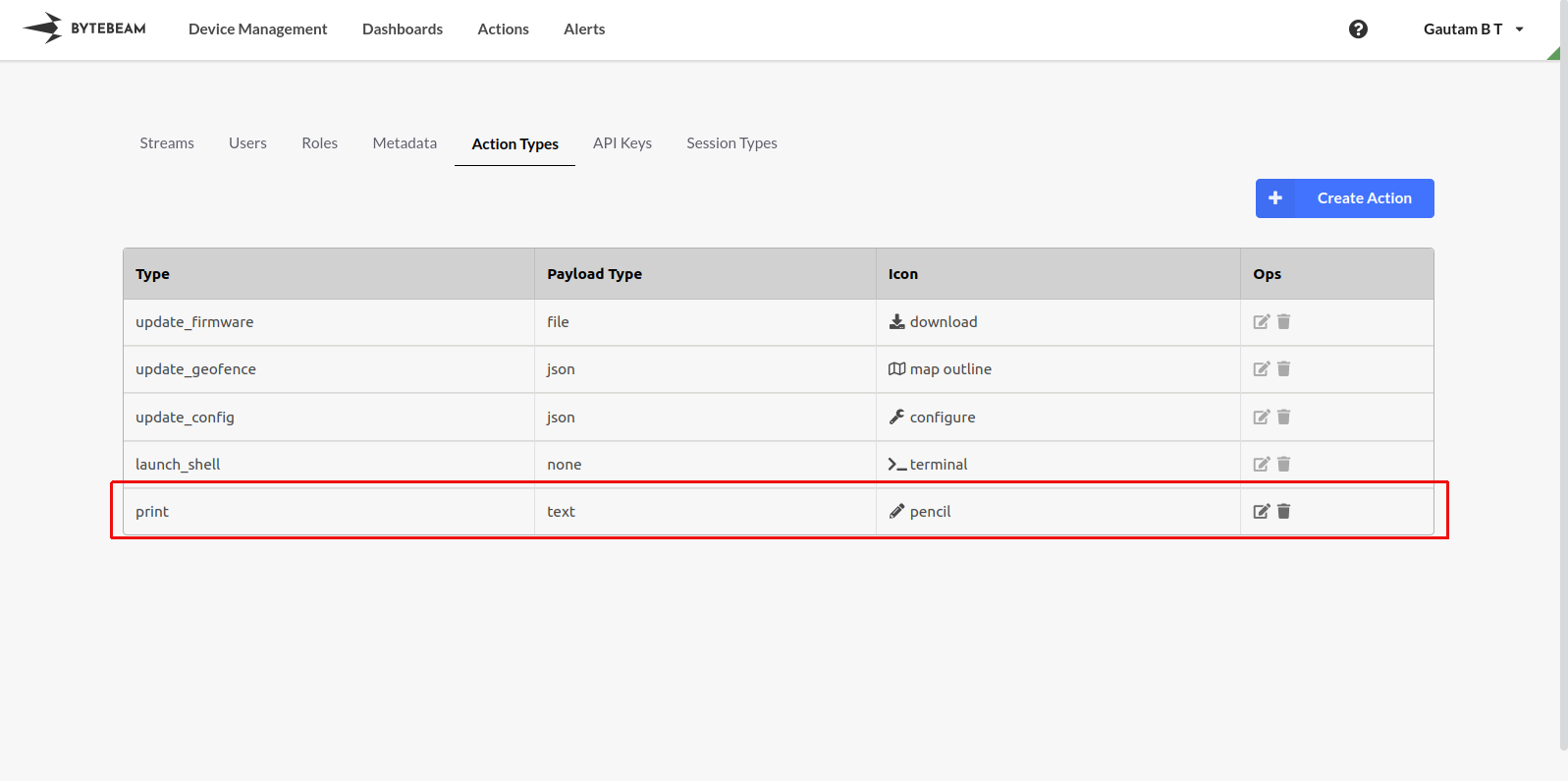Switch to the Streams tab
The height and width of the screenshot is (781, 1568).
[167, 143]
